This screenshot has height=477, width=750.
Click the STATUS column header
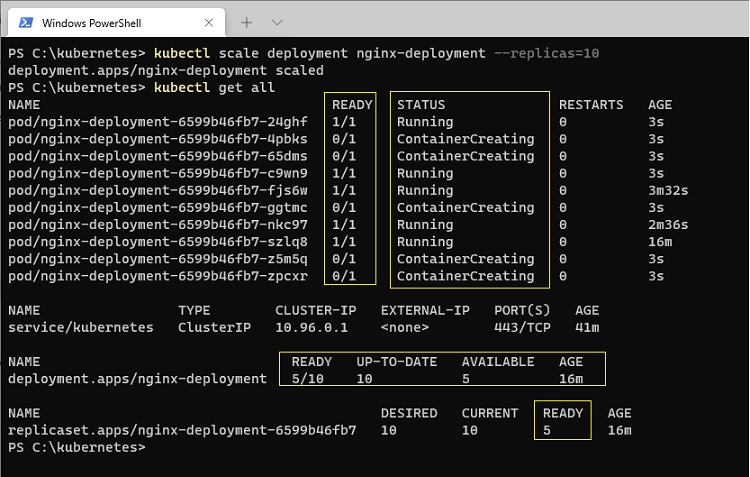click(421, 105)
